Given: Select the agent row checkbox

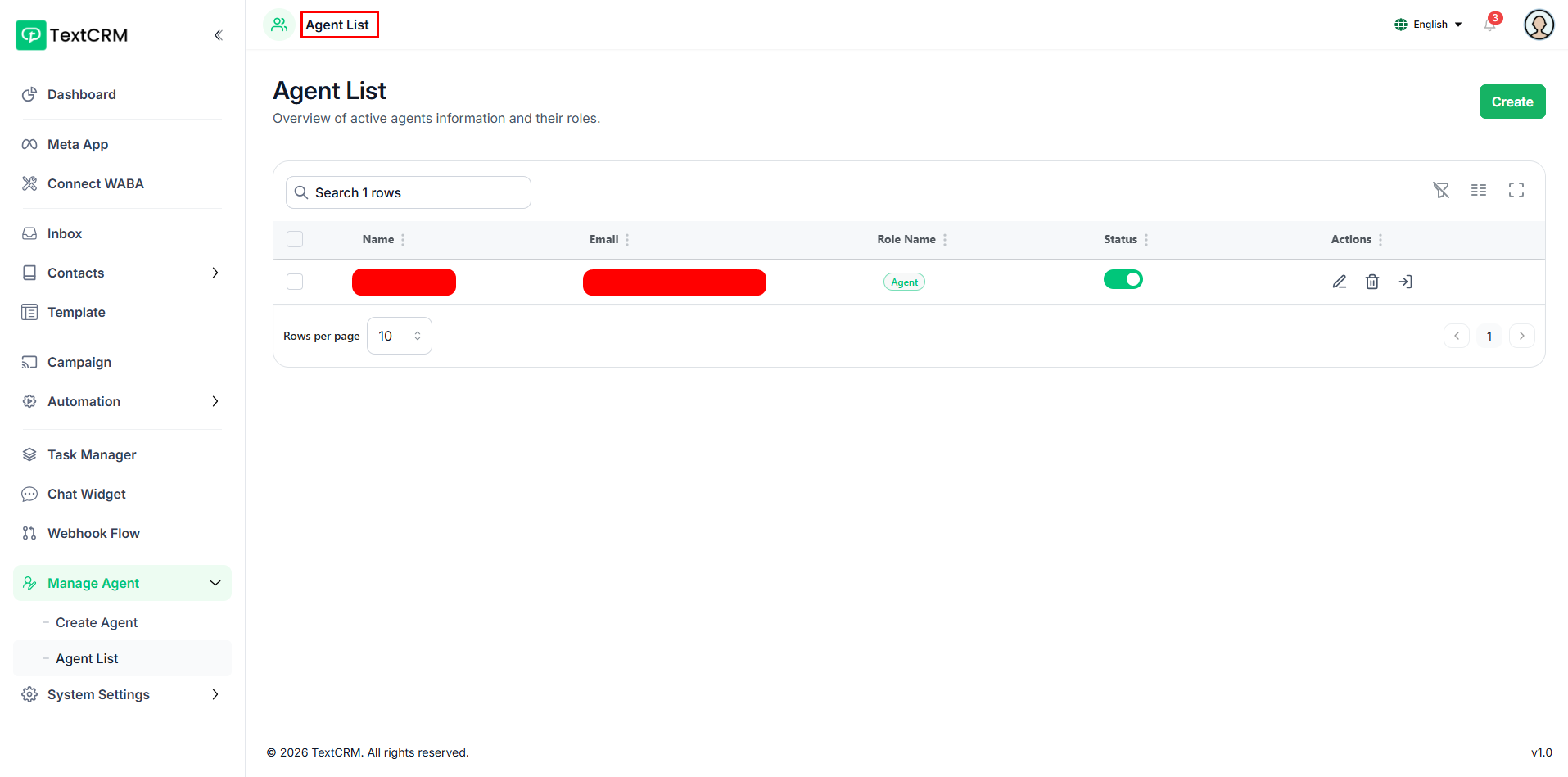Looking at the screenshot, I should pos(295,282).
